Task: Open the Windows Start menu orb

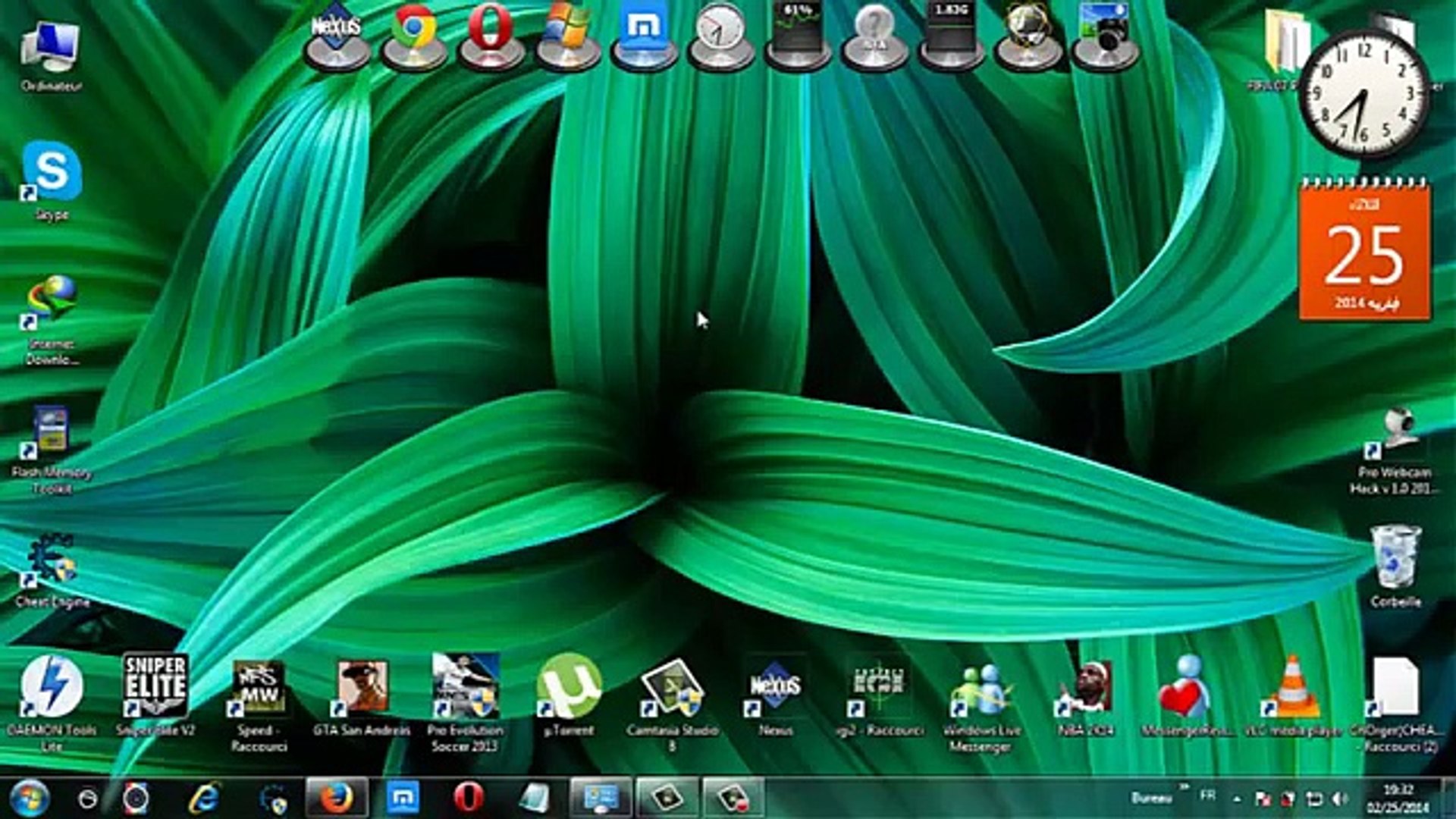Action: (x=30, y=798)
